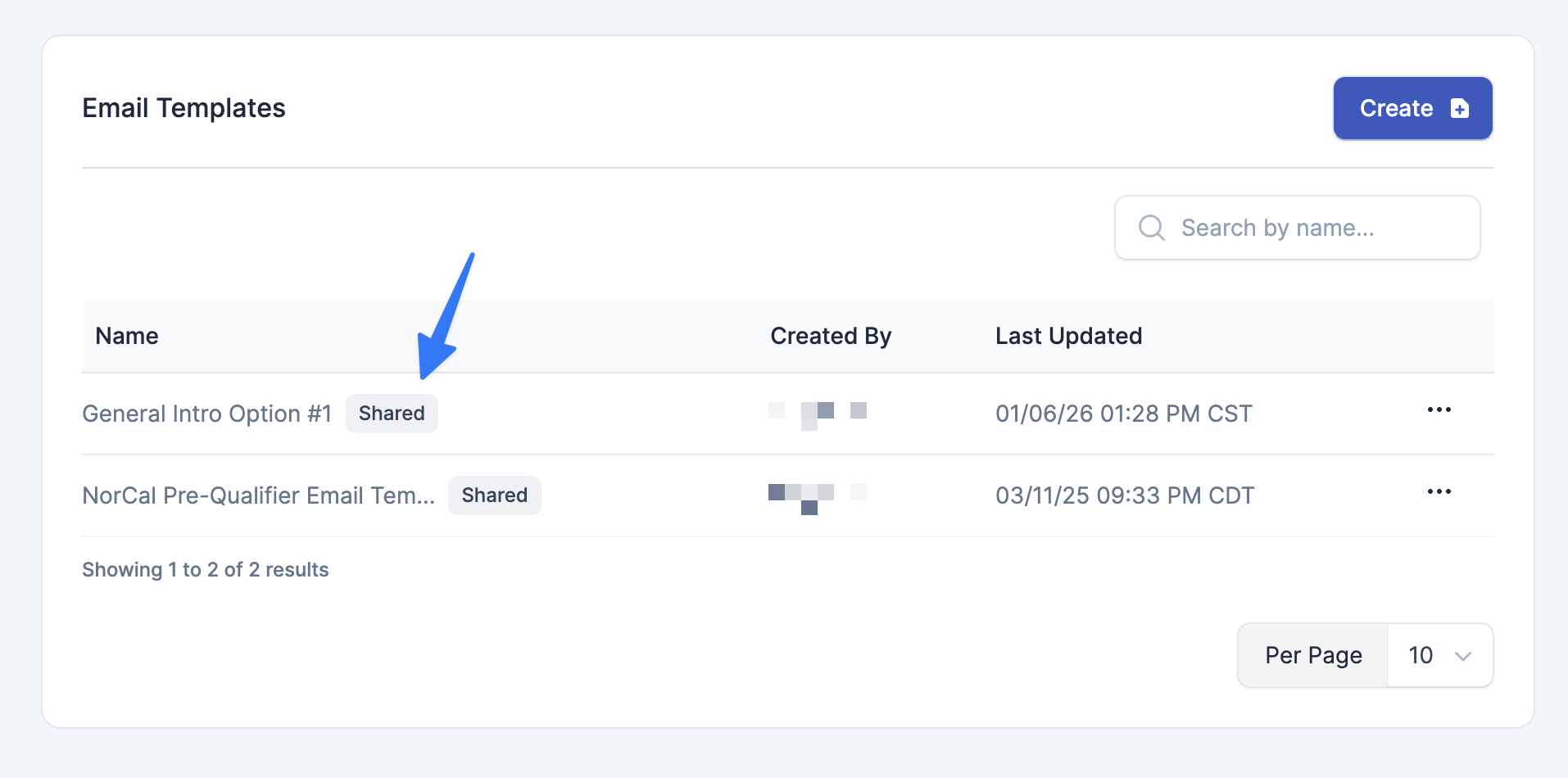This screenshot has height=778, width=1568.
Task: Open the actions menu for NorCal Pre-Qualifier template
Action: (1439, 491)
